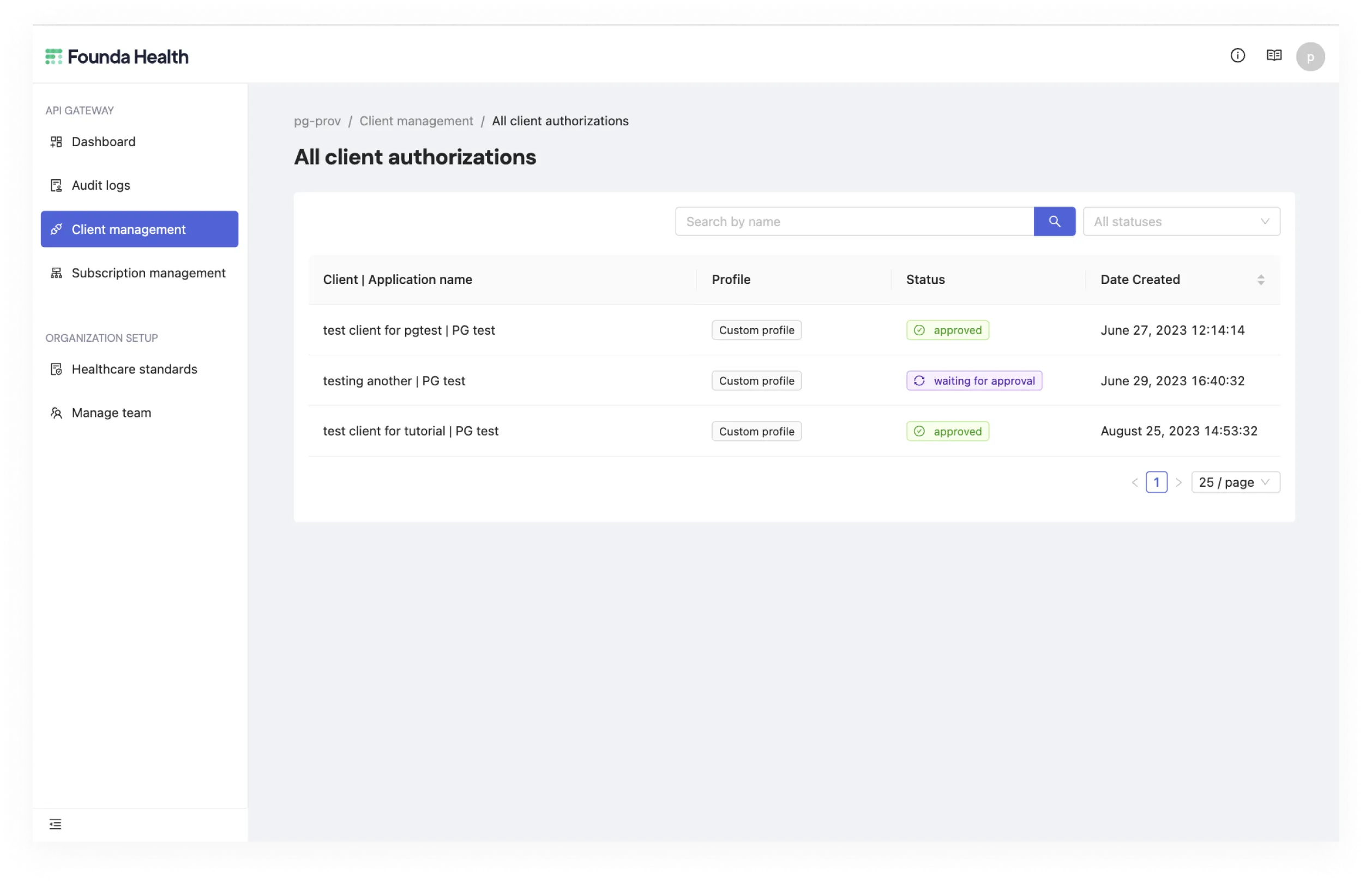1372x883 pixels.
Task: Click the approved check icon in tutorial row
Action: click(x=919, y=431)
